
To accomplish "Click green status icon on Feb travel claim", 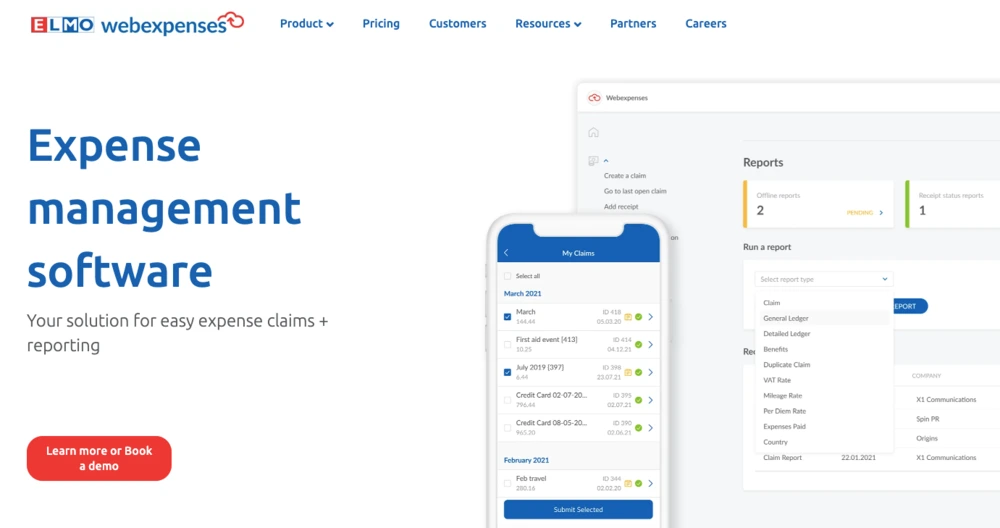I will [638, 483].
